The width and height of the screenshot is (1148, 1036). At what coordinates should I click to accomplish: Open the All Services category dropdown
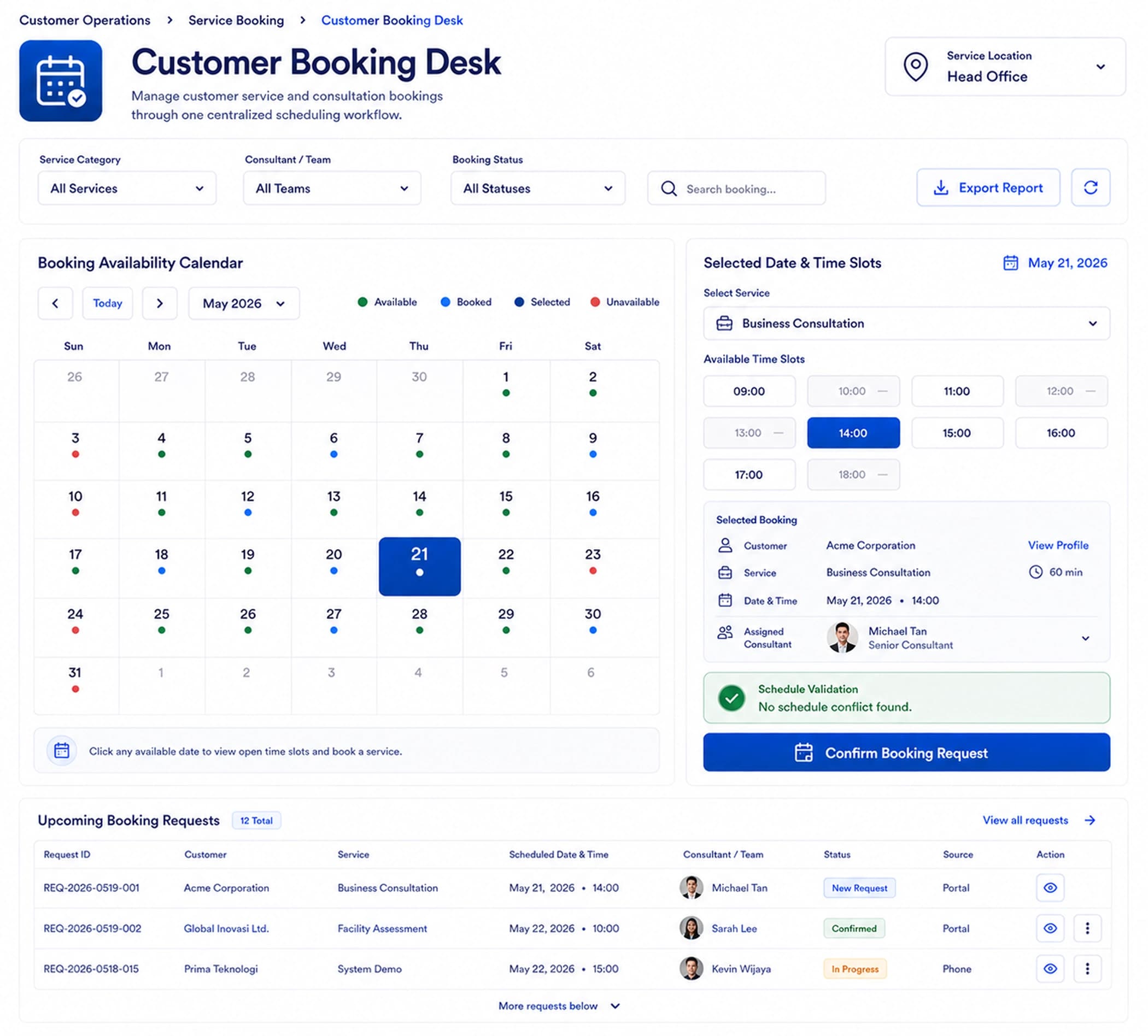127,189
